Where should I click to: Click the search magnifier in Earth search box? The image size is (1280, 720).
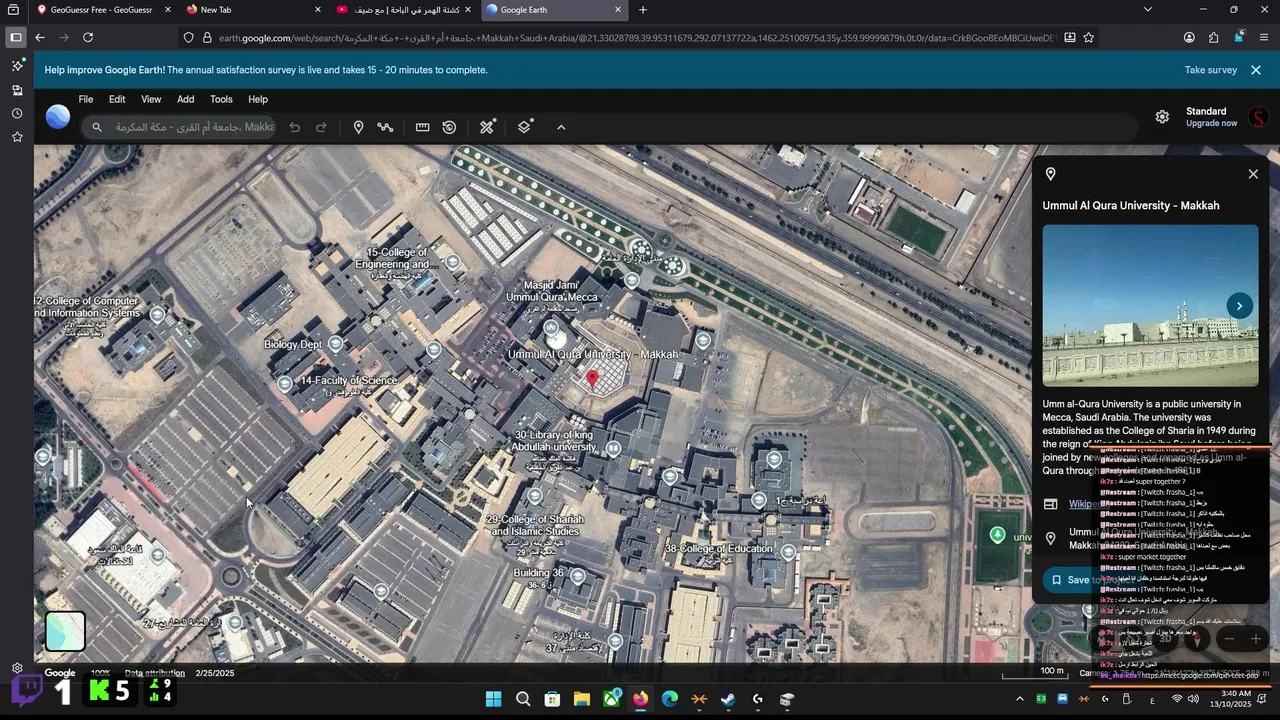[97, 127]
